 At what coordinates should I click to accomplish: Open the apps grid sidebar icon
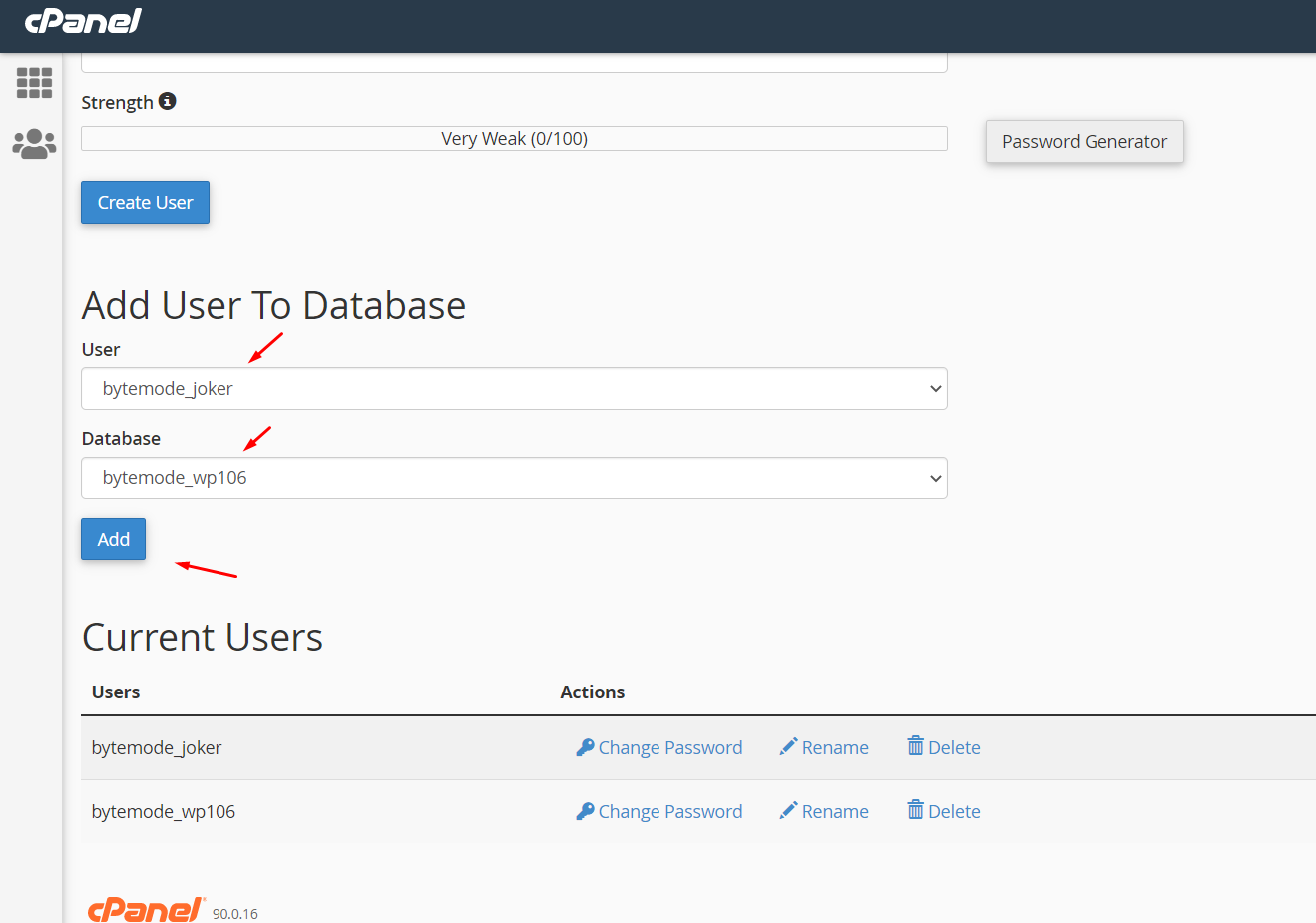coord(34,83)
